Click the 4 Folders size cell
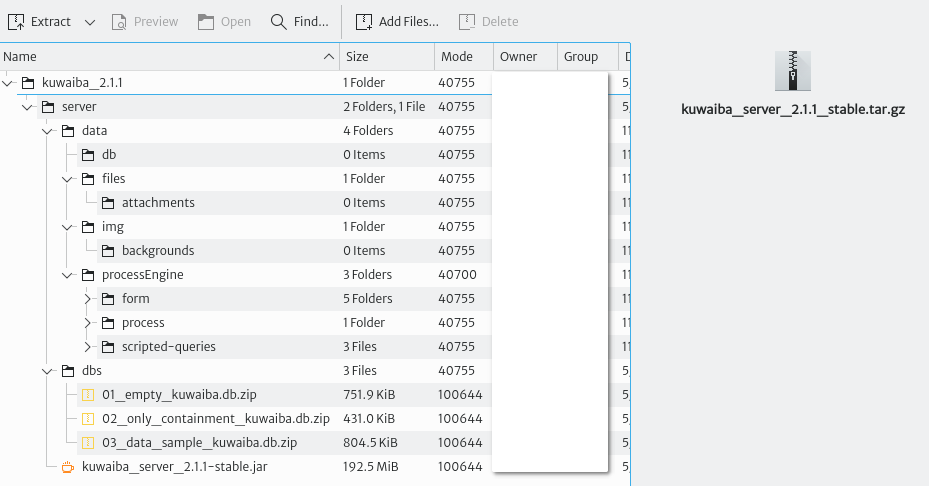Viewport: 929px width, 486px height. click(368, 131)
